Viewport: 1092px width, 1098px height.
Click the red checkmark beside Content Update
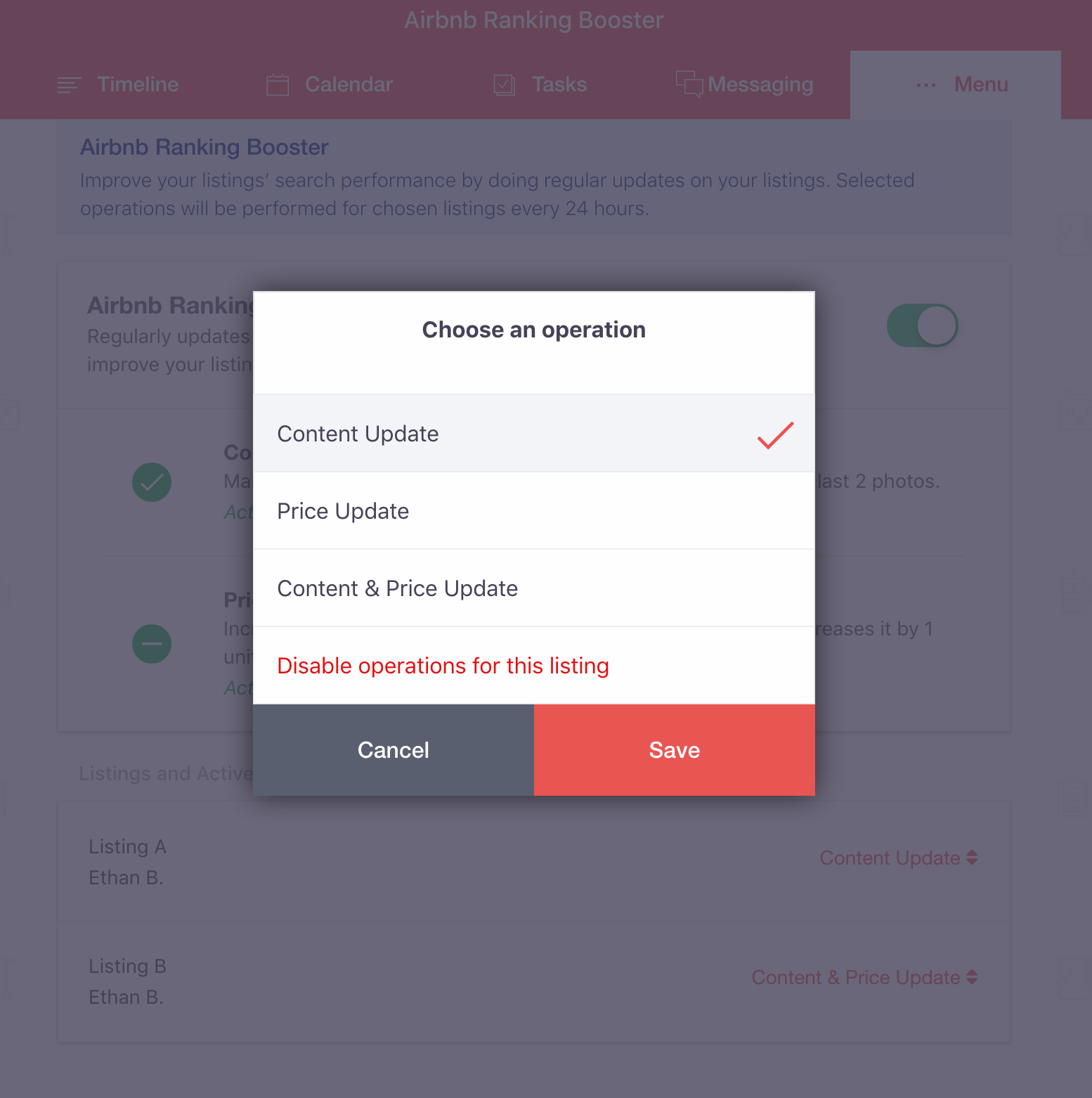tap(776, 434)
